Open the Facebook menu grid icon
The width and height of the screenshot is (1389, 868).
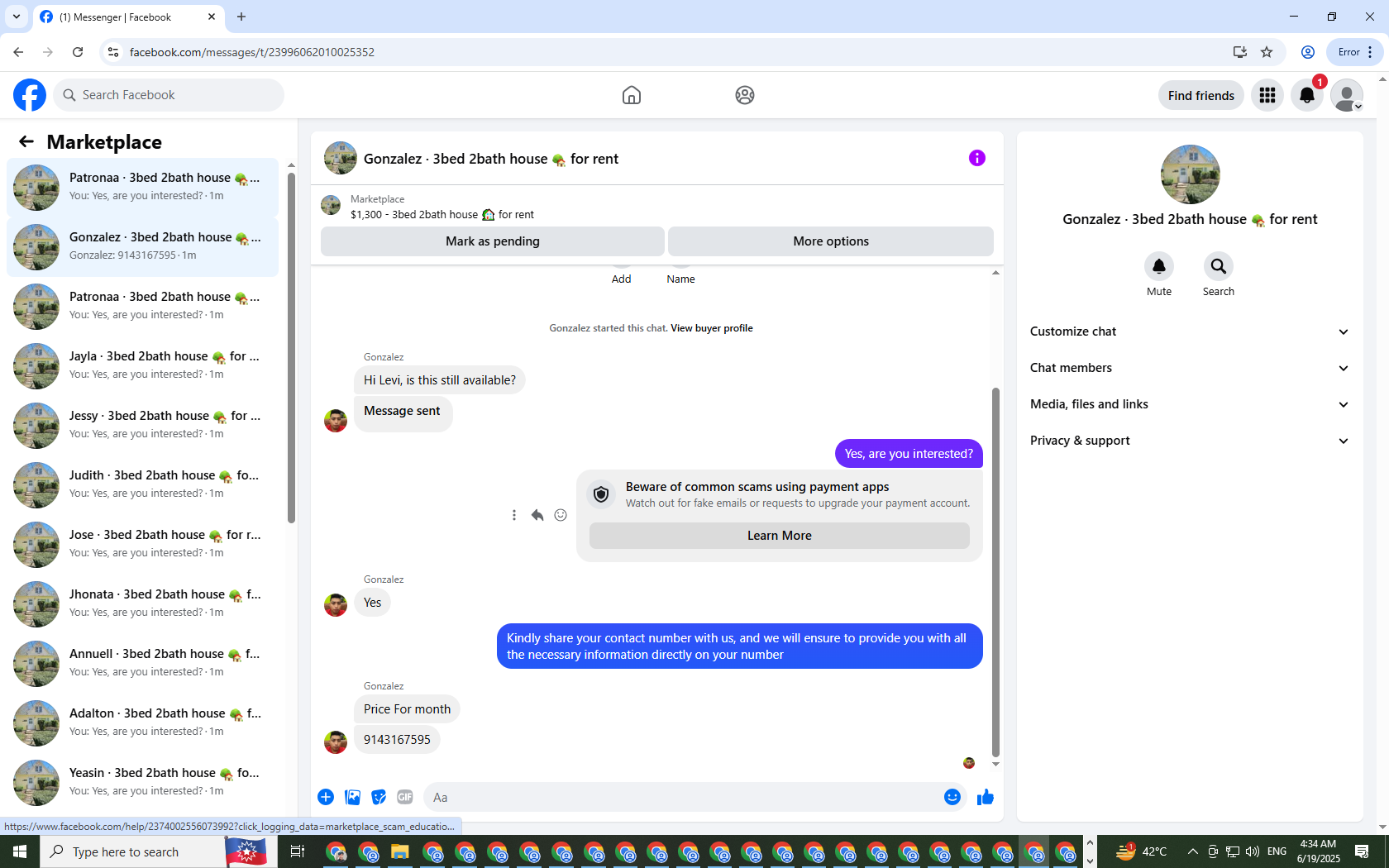(1267, 95)
